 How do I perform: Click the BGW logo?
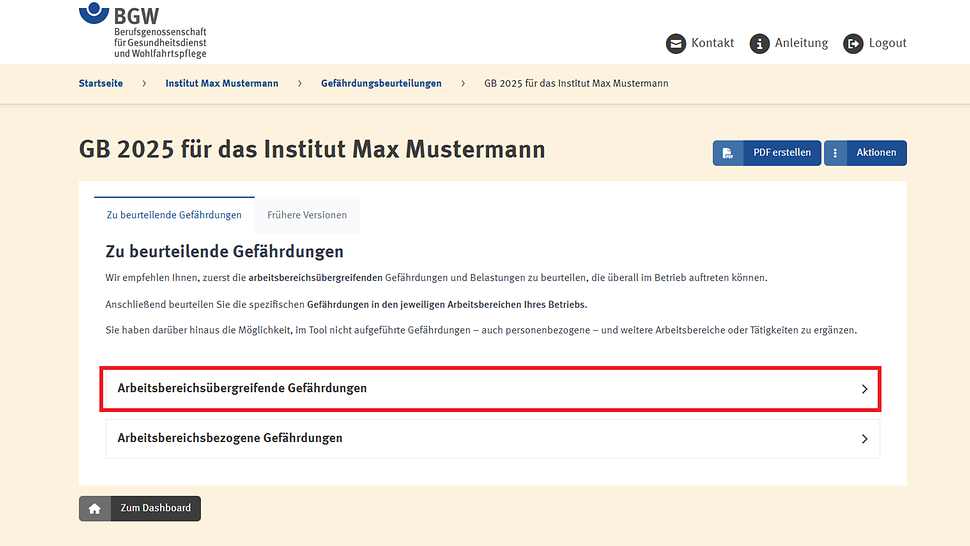(x=142, y=30)
